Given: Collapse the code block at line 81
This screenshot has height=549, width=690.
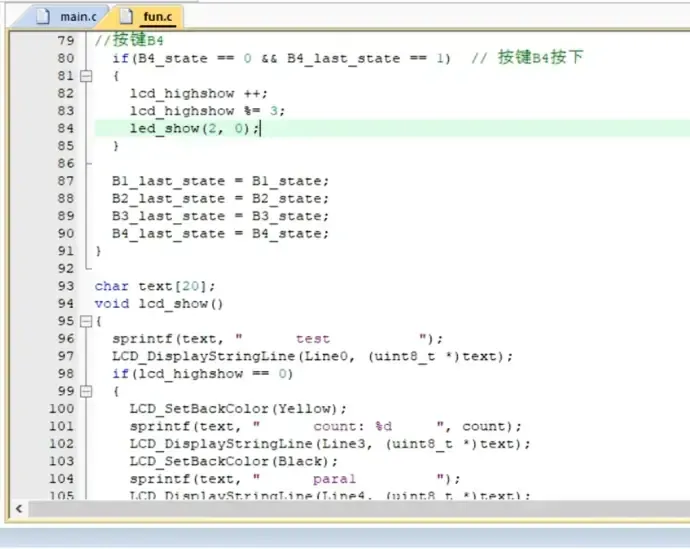Looking at the screenshot, I should pos(85,76).
